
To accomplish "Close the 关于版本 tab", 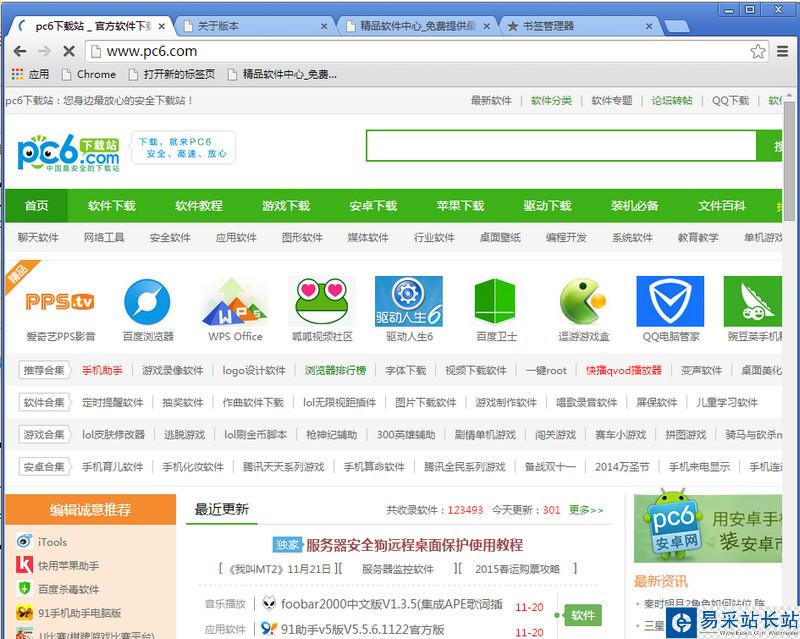I will (x=323, y=26).
